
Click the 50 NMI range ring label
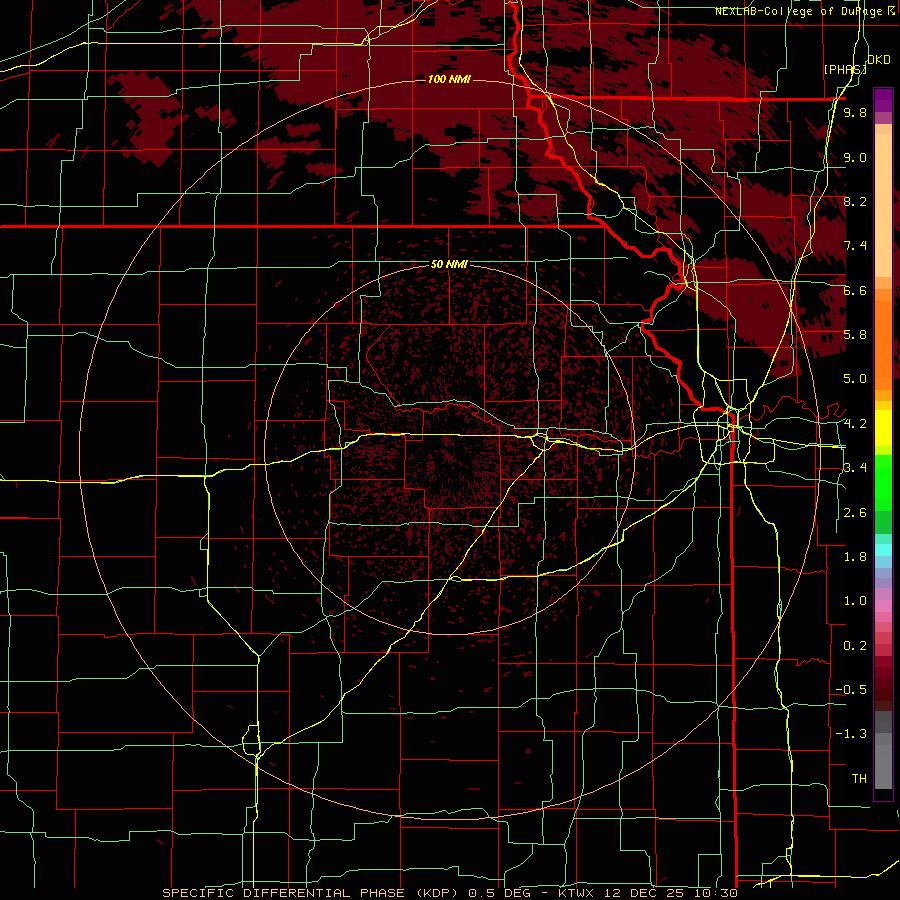pyautogui.click(x=449, y=264)
